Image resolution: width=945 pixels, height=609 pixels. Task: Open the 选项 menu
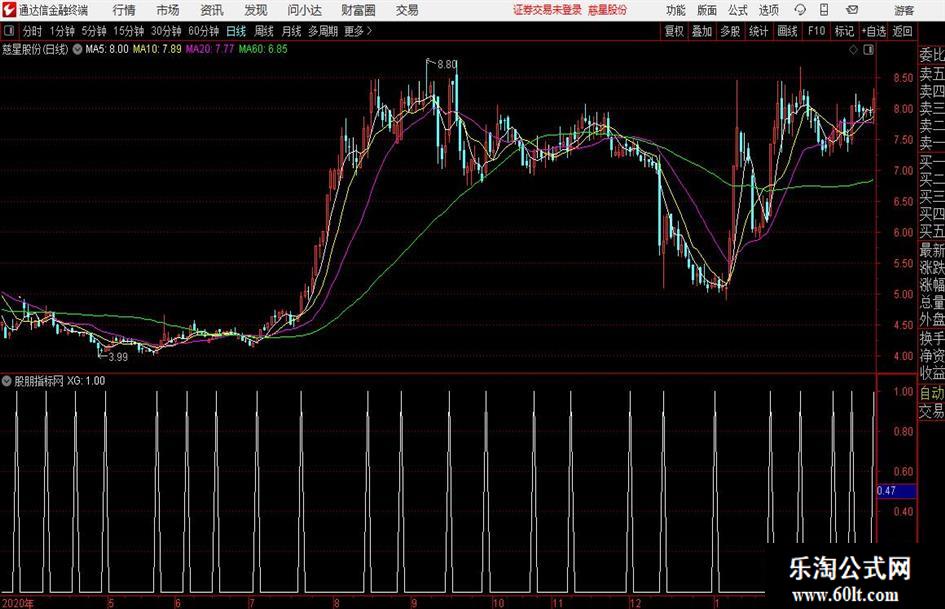768,10
